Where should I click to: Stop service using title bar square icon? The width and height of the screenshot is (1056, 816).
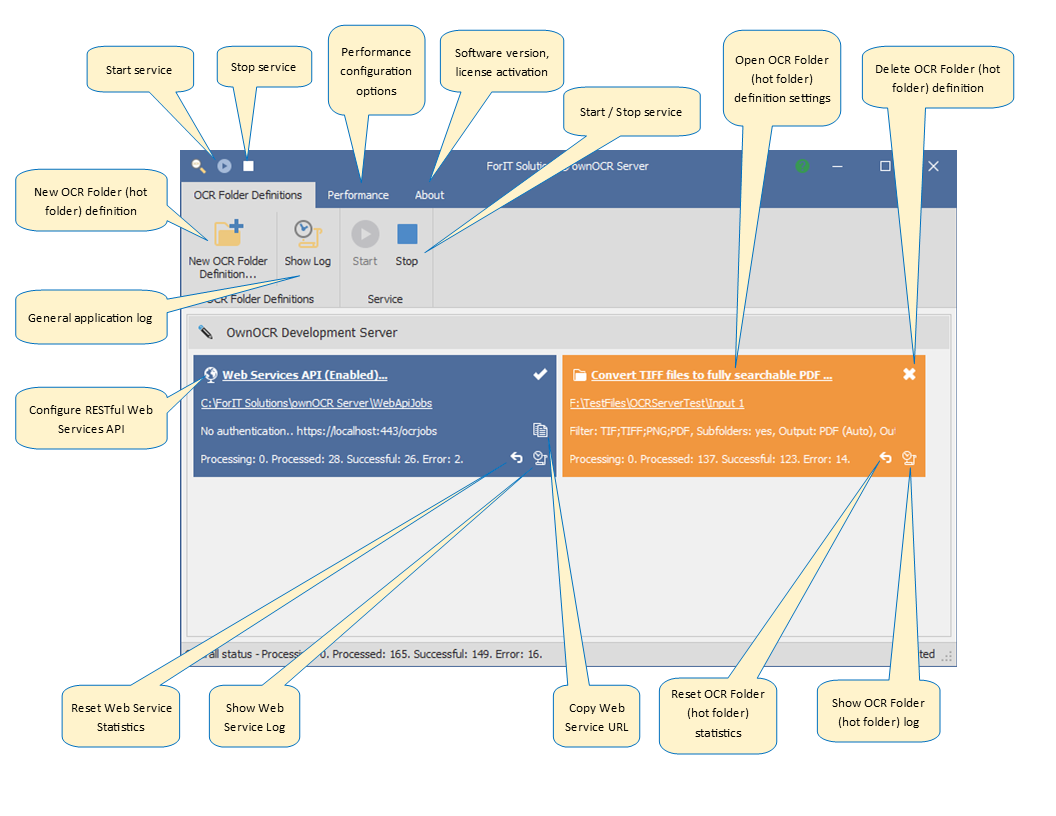pyautogui.click(x=249, y=166)
